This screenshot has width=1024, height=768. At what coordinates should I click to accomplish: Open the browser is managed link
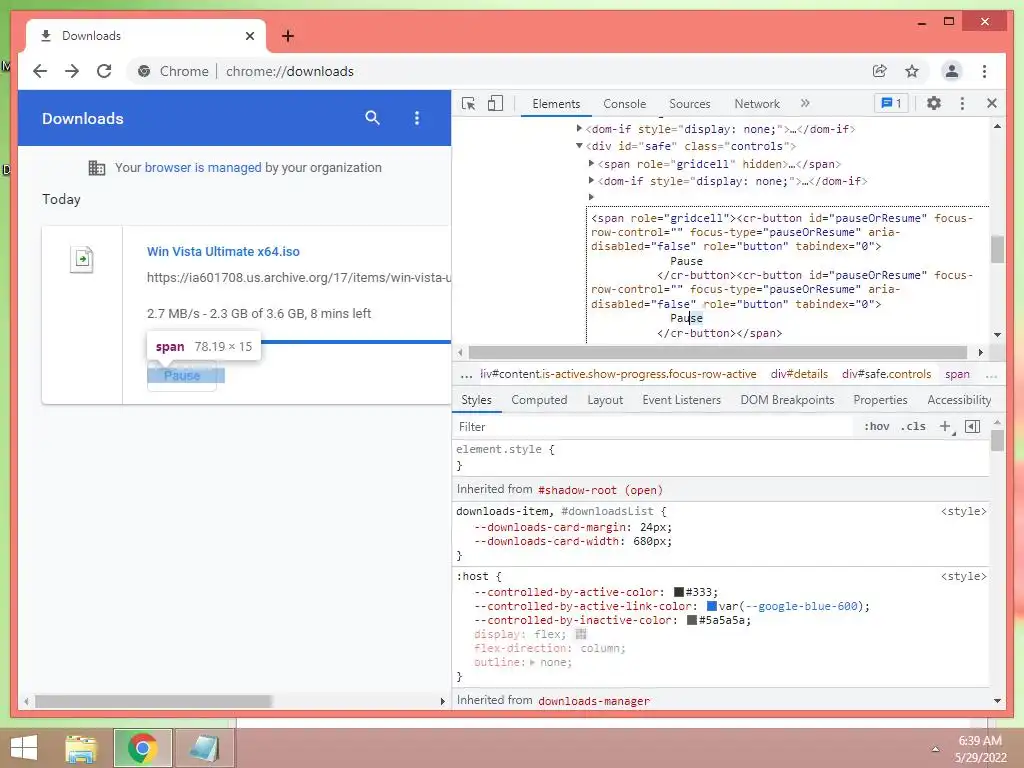coord(203,167)
